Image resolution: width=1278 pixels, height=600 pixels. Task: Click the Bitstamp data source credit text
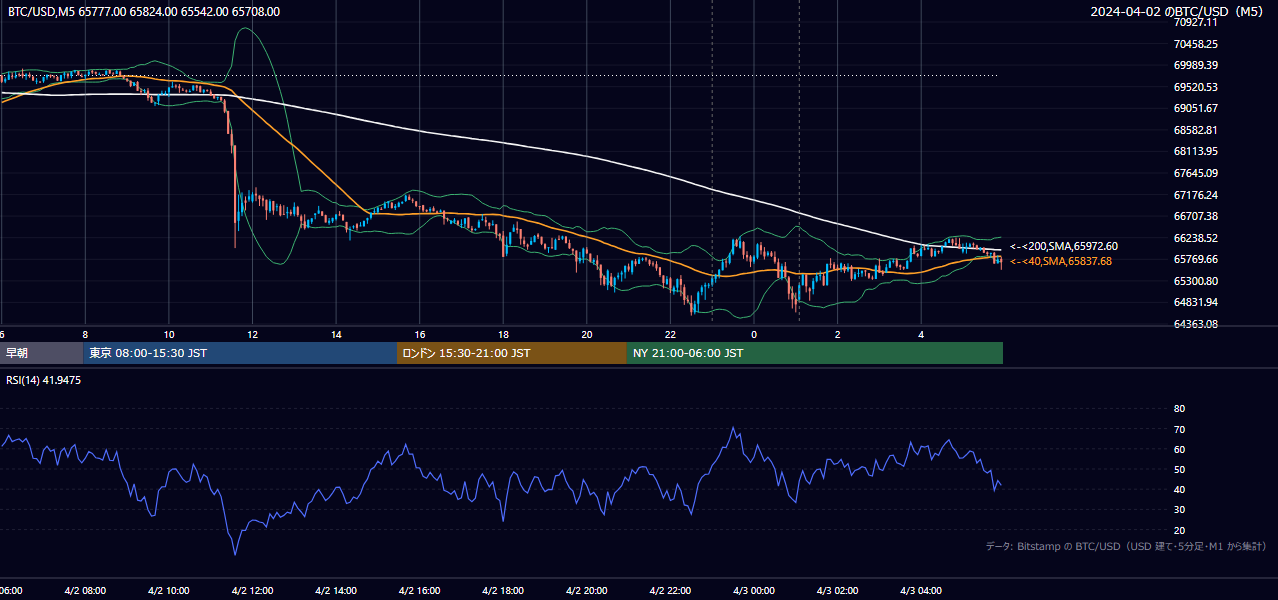pyautogui.click(x=1126, y=546)
